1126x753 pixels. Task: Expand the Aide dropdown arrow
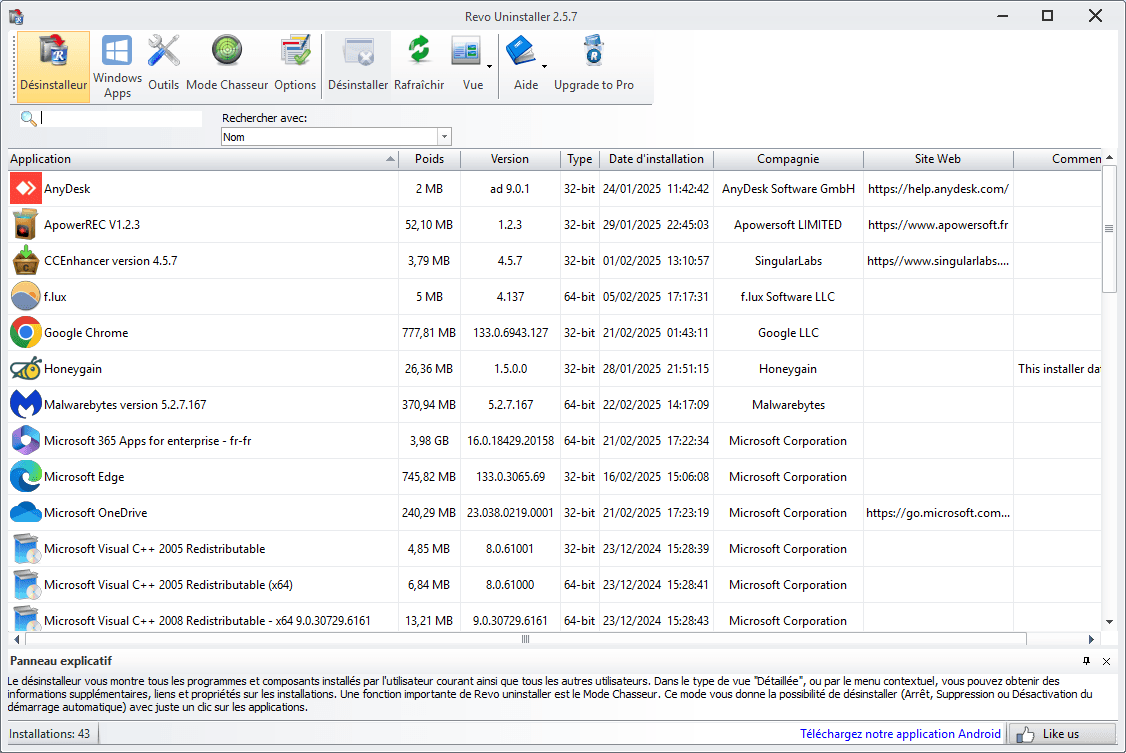(x=544, y=66)
